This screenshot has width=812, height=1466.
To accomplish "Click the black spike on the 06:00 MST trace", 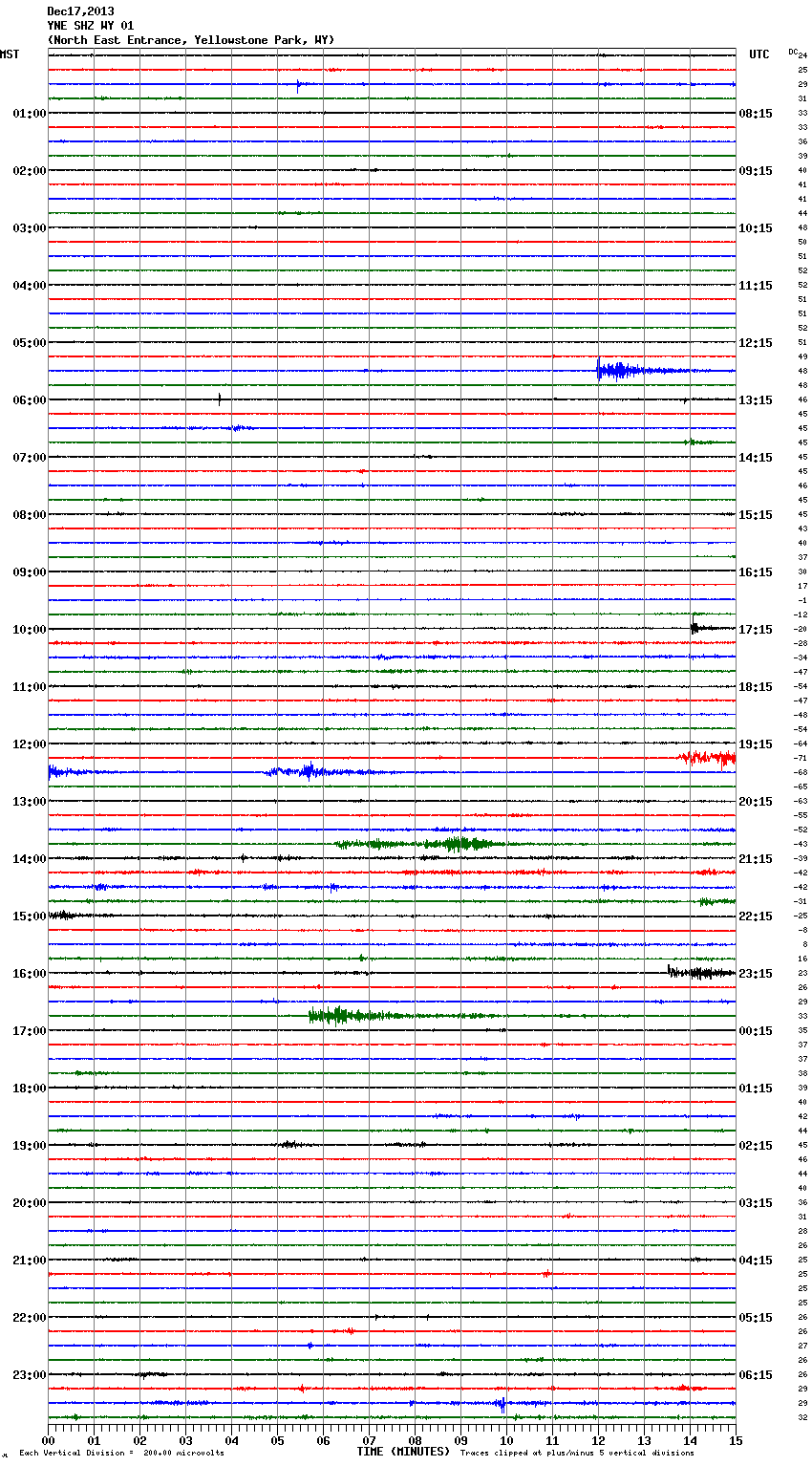I will point(220,399).
